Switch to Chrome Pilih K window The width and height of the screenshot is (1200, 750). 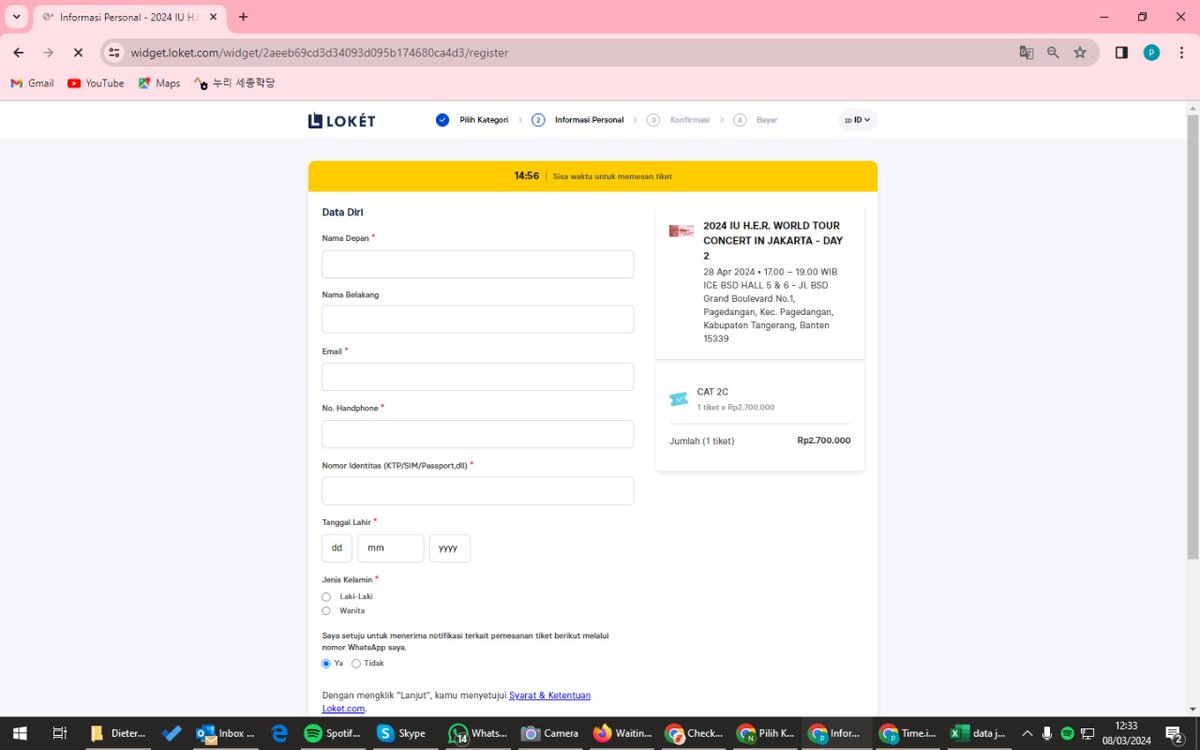pos(766,733)
